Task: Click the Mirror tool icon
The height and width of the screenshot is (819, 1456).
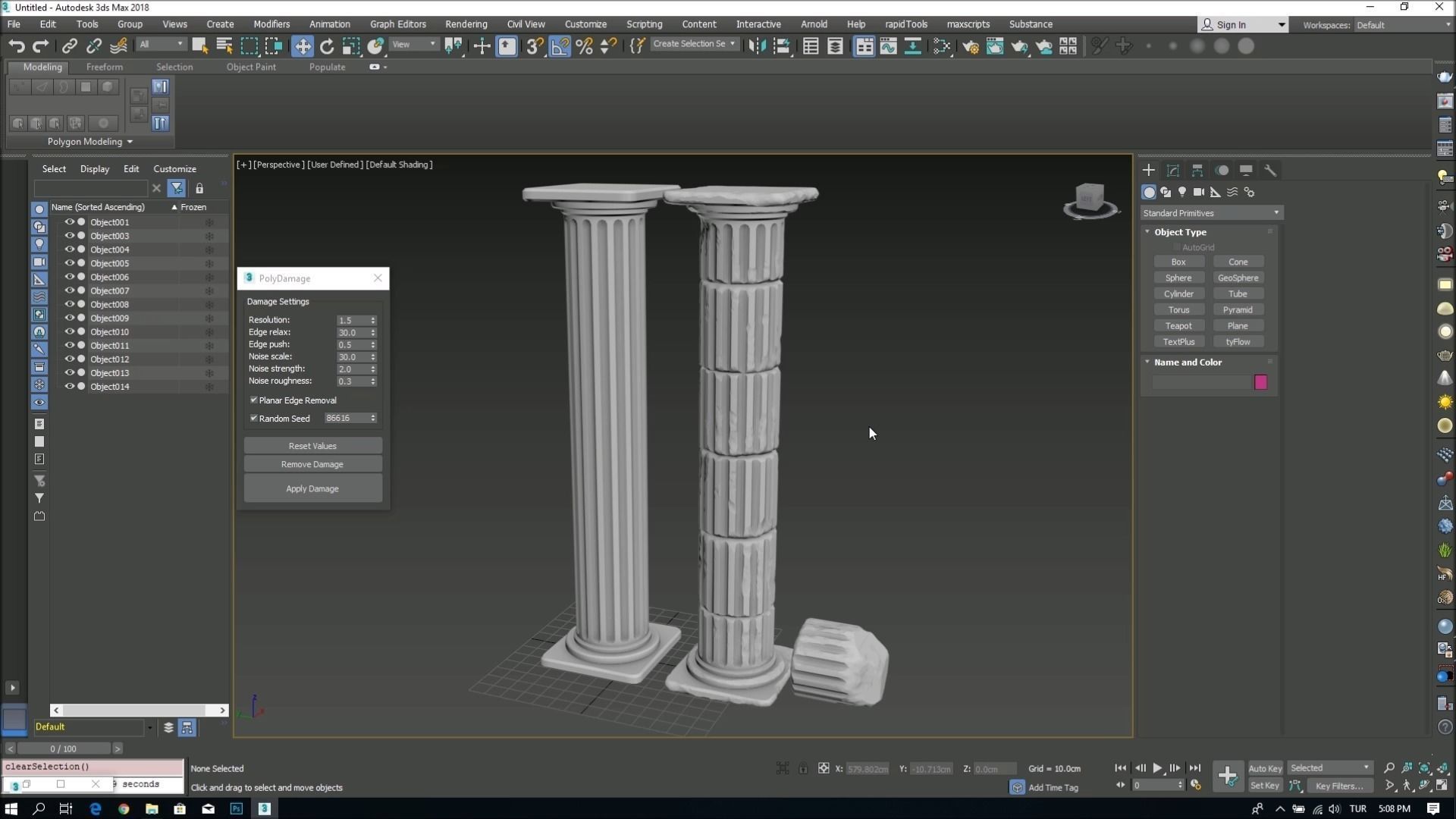Action: (757, 46)
